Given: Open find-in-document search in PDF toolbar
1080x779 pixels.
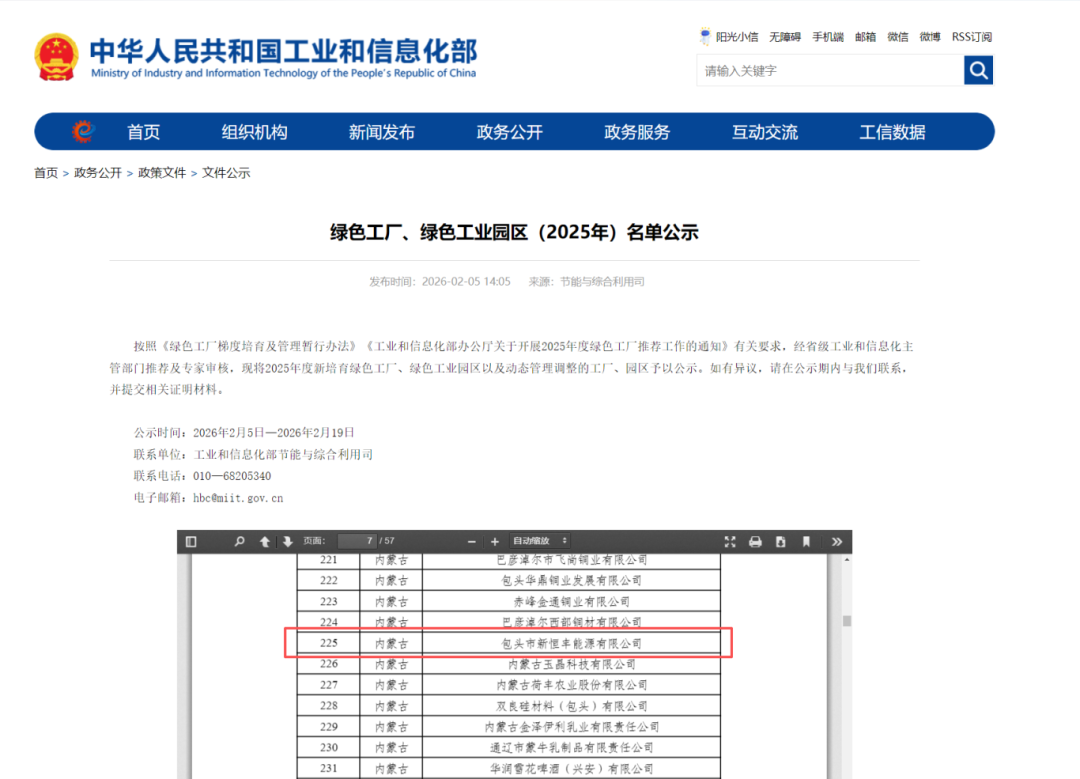Looking at the screenshot, I should [x=239, y=542].
